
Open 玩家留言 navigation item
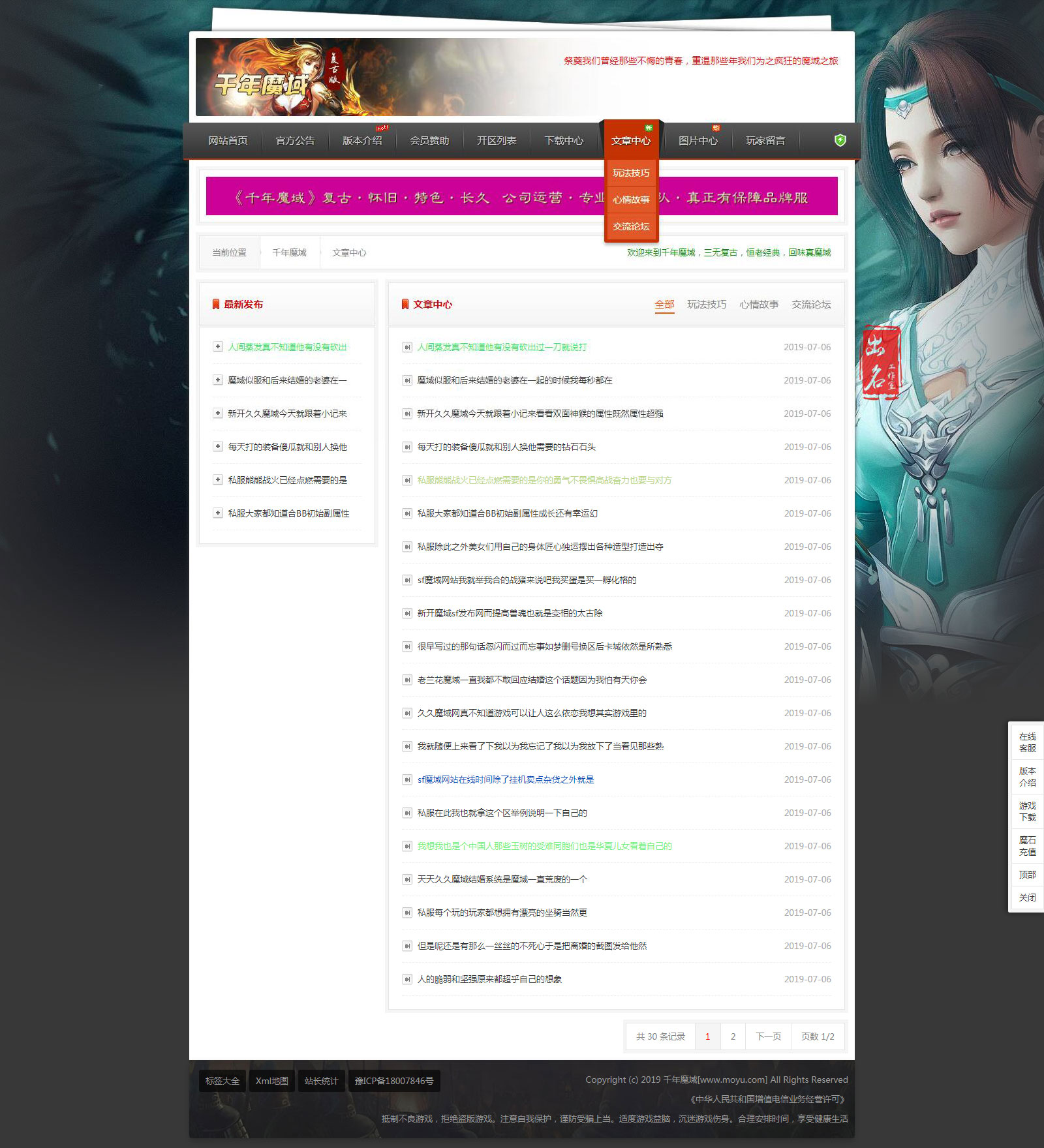pyautogui.click(x=765, y=140)
